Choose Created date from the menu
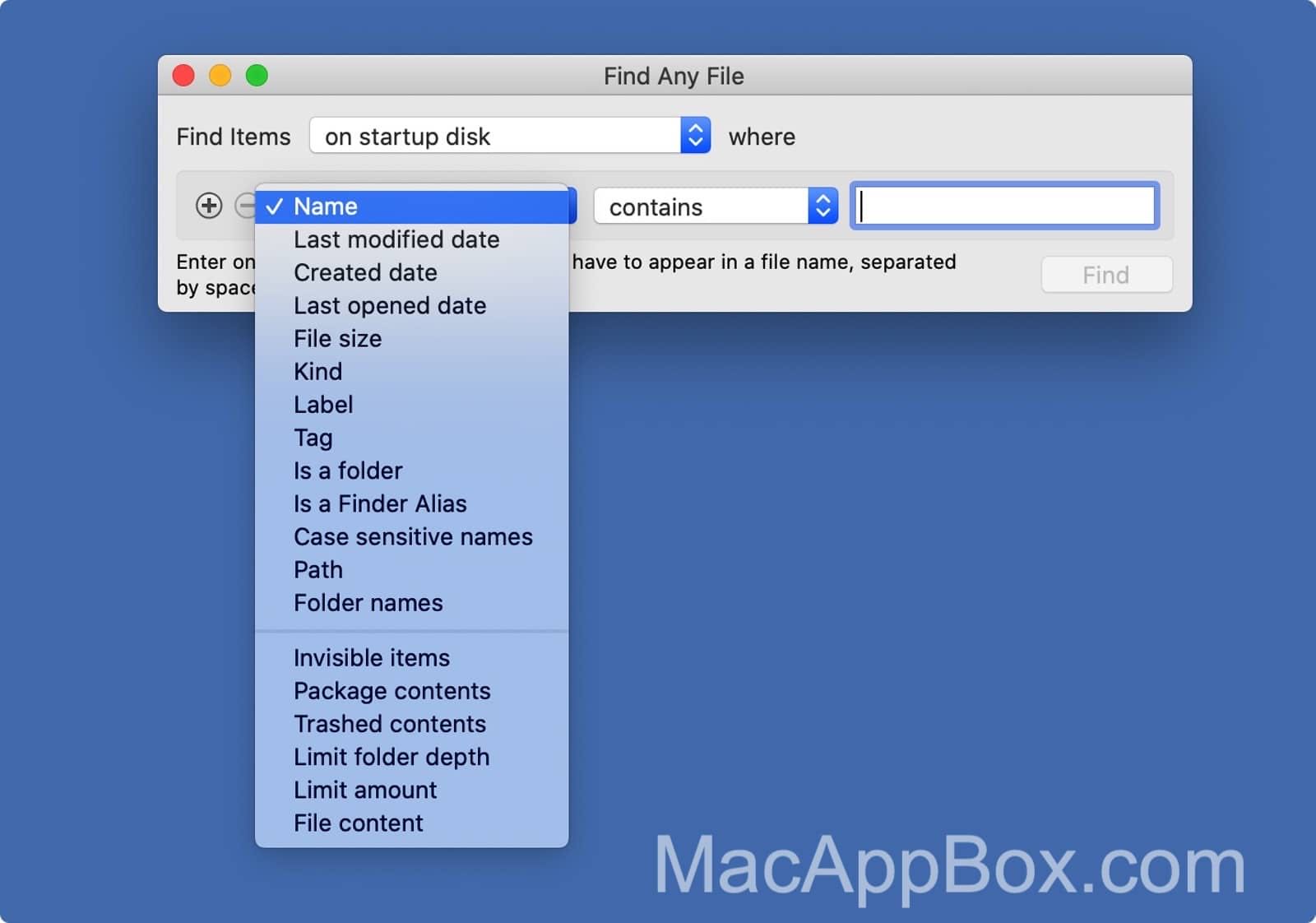1316x923 pixels. [411, 272]
